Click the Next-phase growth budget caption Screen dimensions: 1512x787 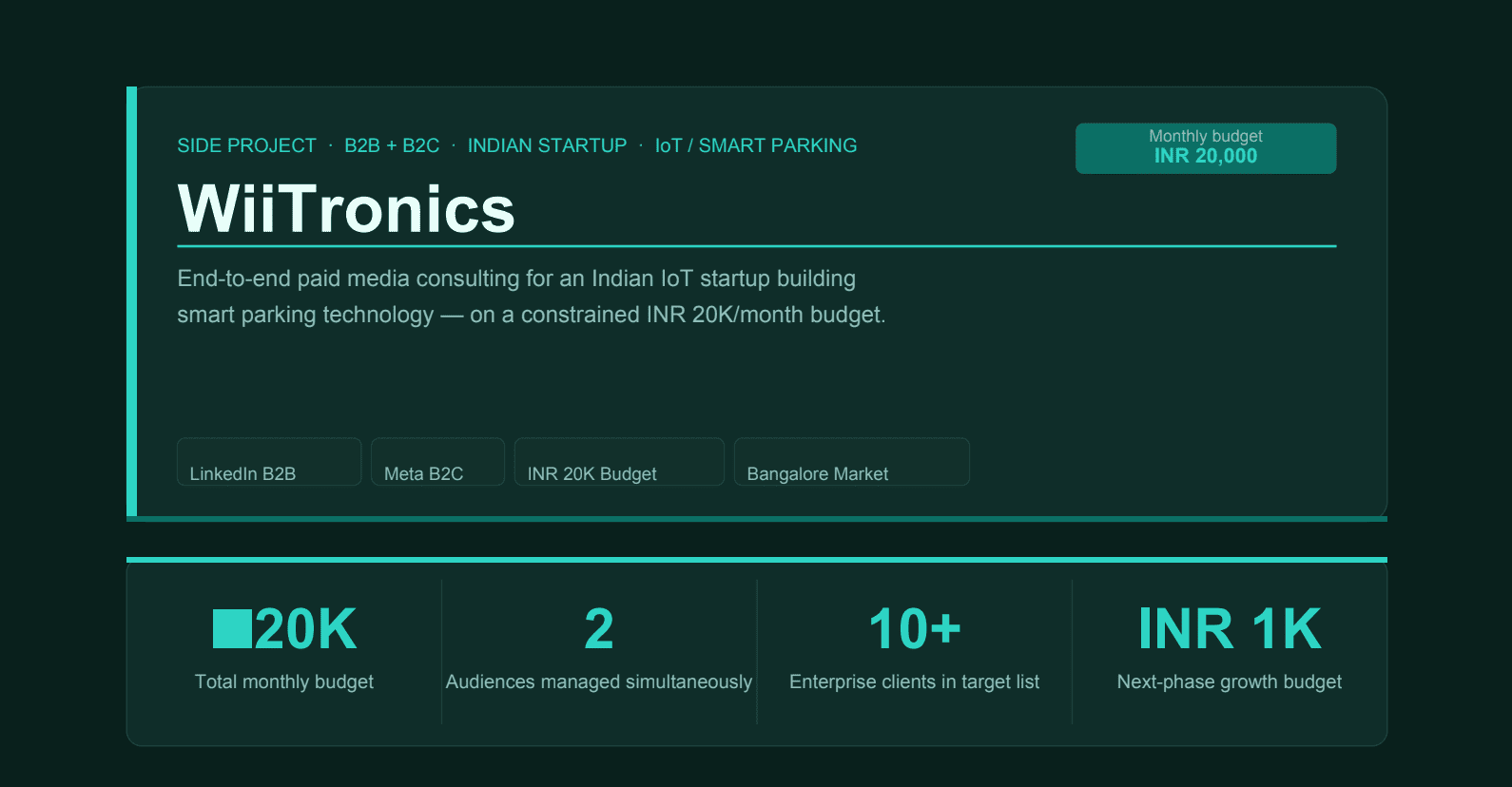coord(1230,681)
